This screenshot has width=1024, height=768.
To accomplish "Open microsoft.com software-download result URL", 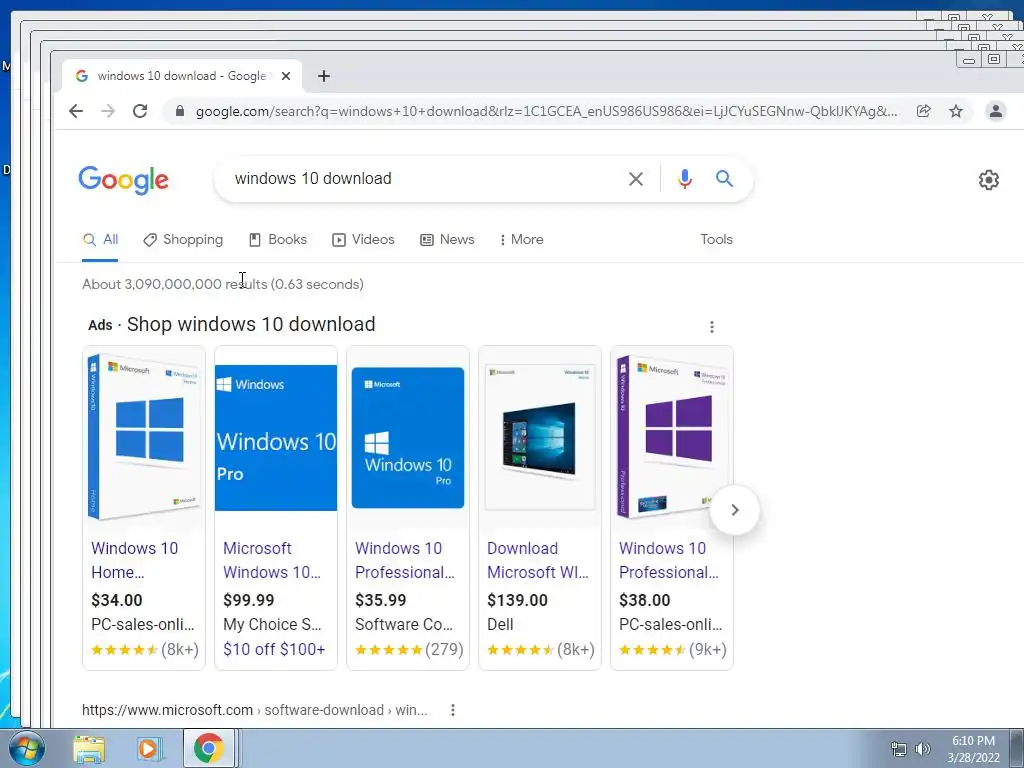I will pos(255,710).
